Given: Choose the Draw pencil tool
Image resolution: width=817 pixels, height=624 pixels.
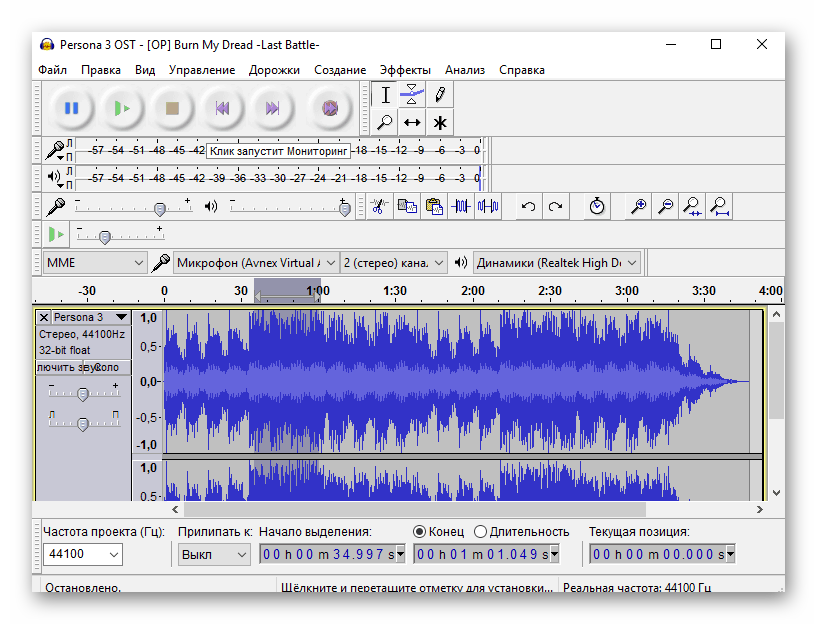Looking at the screenshot, I should (439, 95).
